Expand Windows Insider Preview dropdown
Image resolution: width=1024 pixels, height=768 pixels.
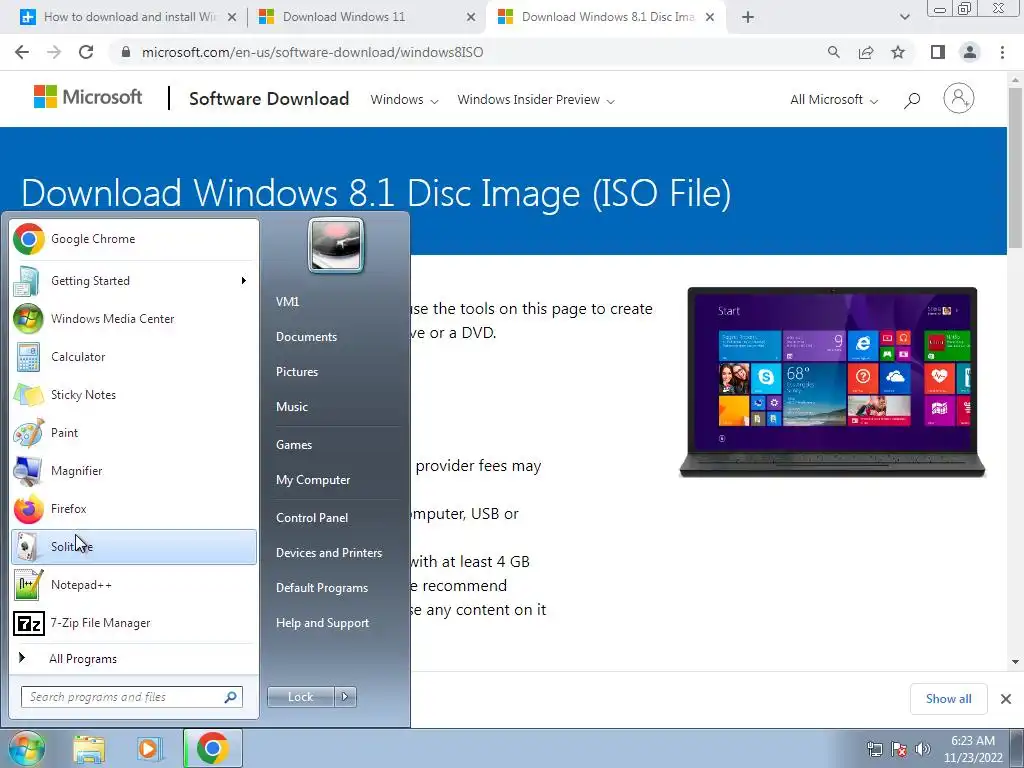point(536,99)
